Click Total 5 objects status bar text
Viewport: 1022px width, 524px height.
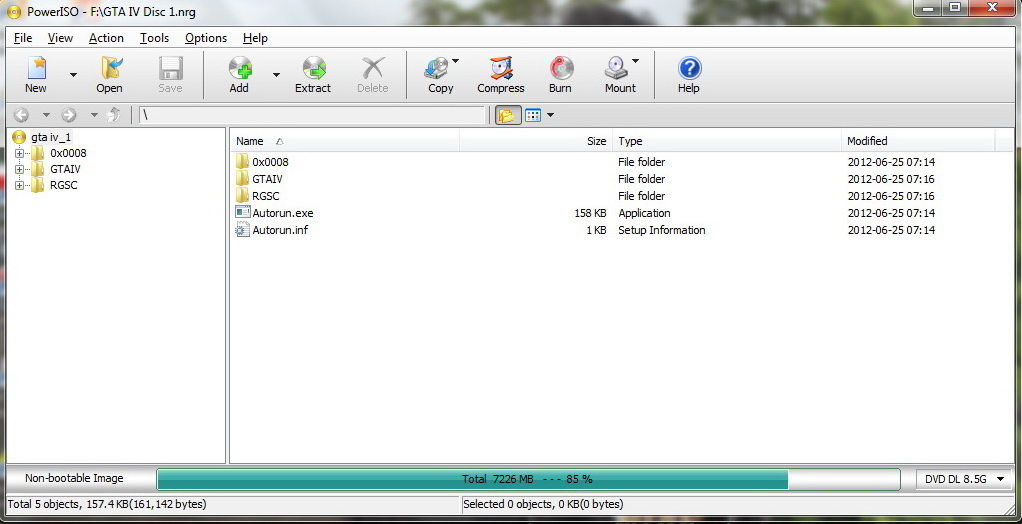(x=108, y=504)
